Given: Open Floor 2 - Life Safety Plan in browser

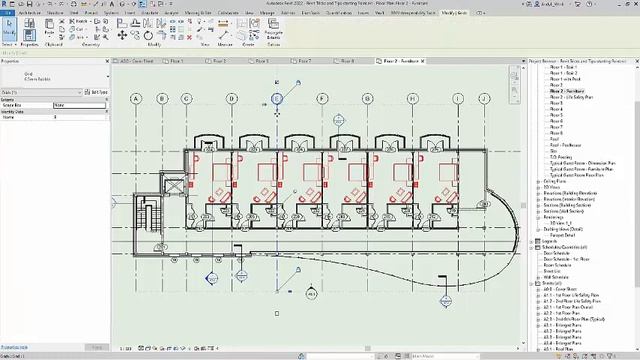Looking at the screenshot, I should click(571, 98).
